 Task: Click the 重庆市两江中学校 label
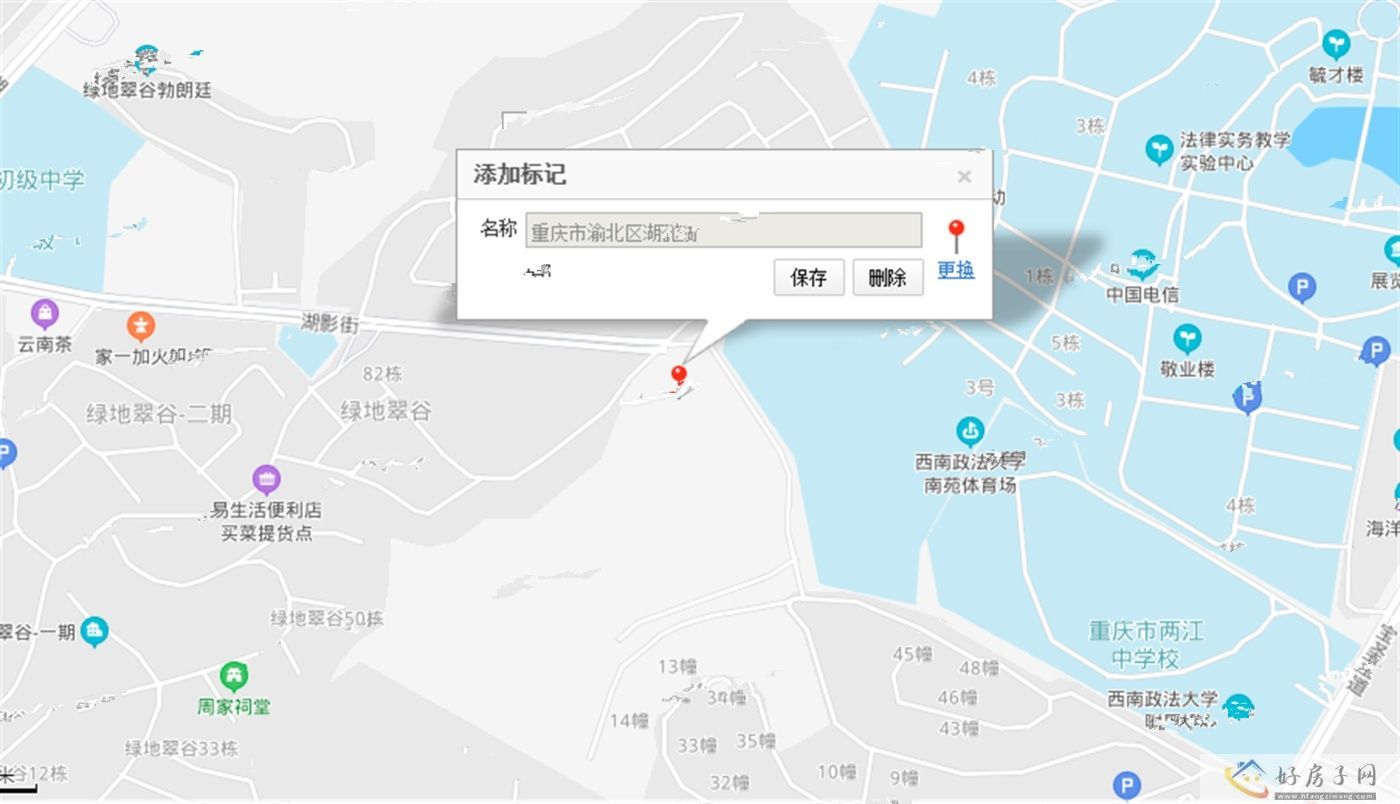[x=1146, y=645]
